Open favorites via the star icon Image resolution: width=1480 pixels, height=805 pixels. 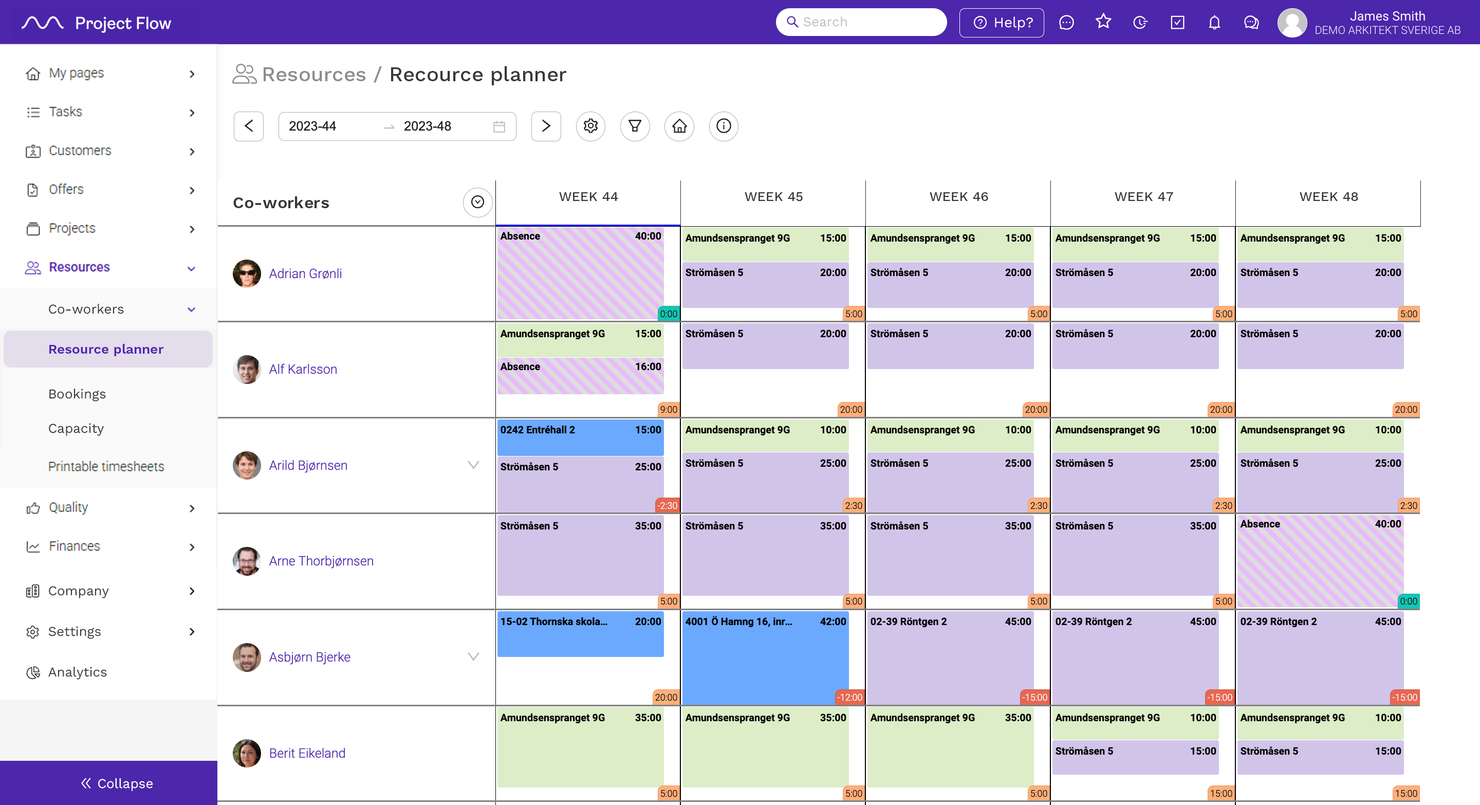pos(1103,21)
